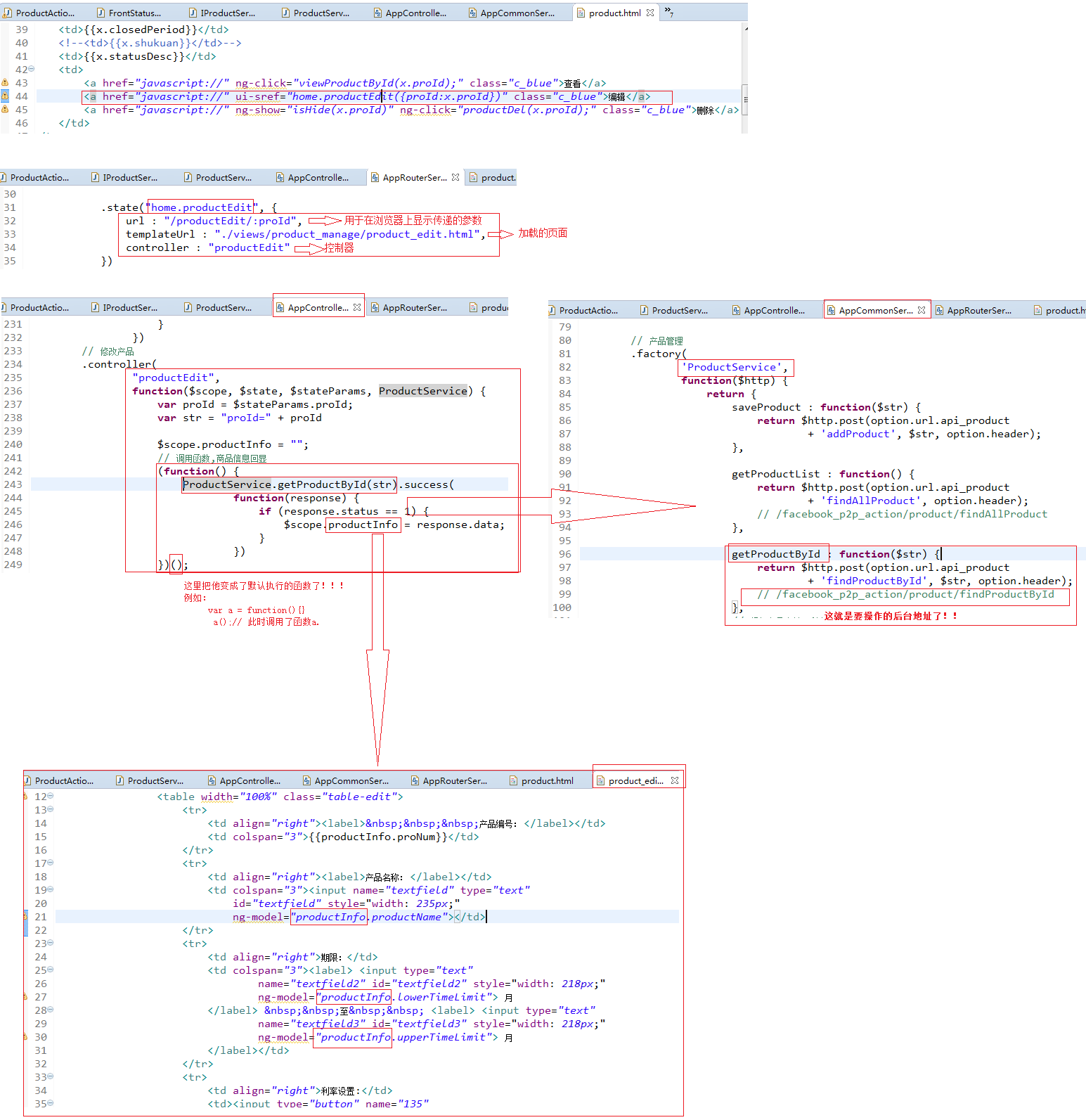The width and height of the screenshot is (1086, 1120).
Task: Collapse the table fold at line 12
Action: tap(51, 797)
